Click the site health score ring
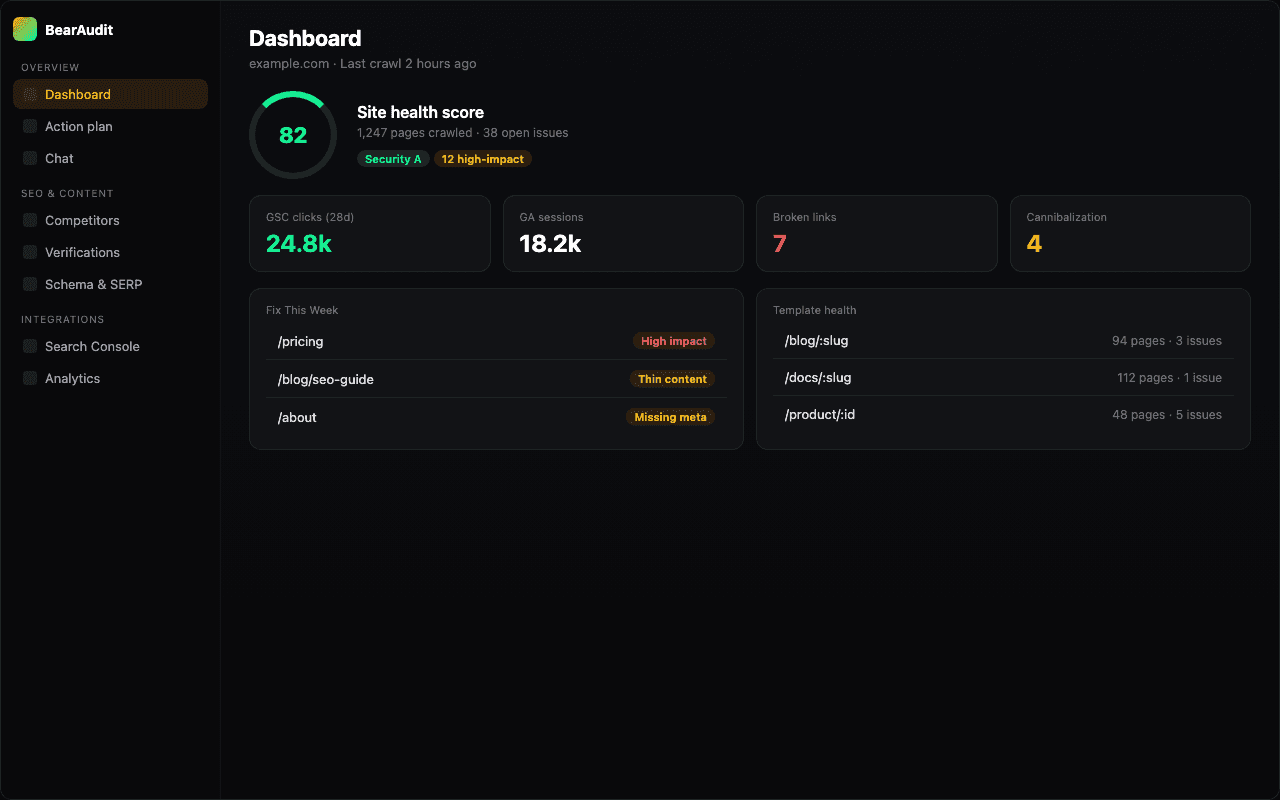Screen dimensions: 1280x800 [x=293, y=135]
